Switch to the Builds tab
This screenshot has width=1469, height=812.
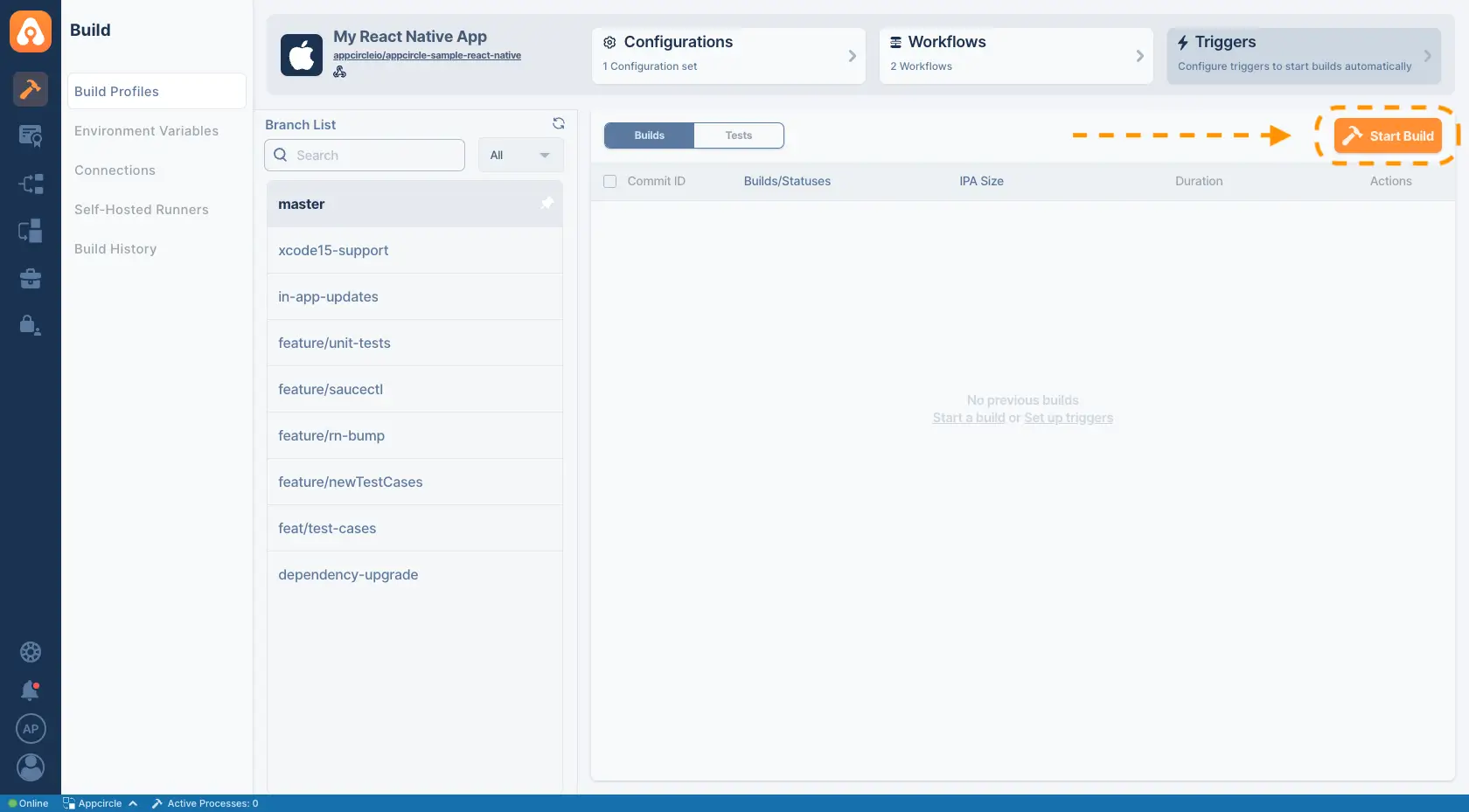[650, 135]
